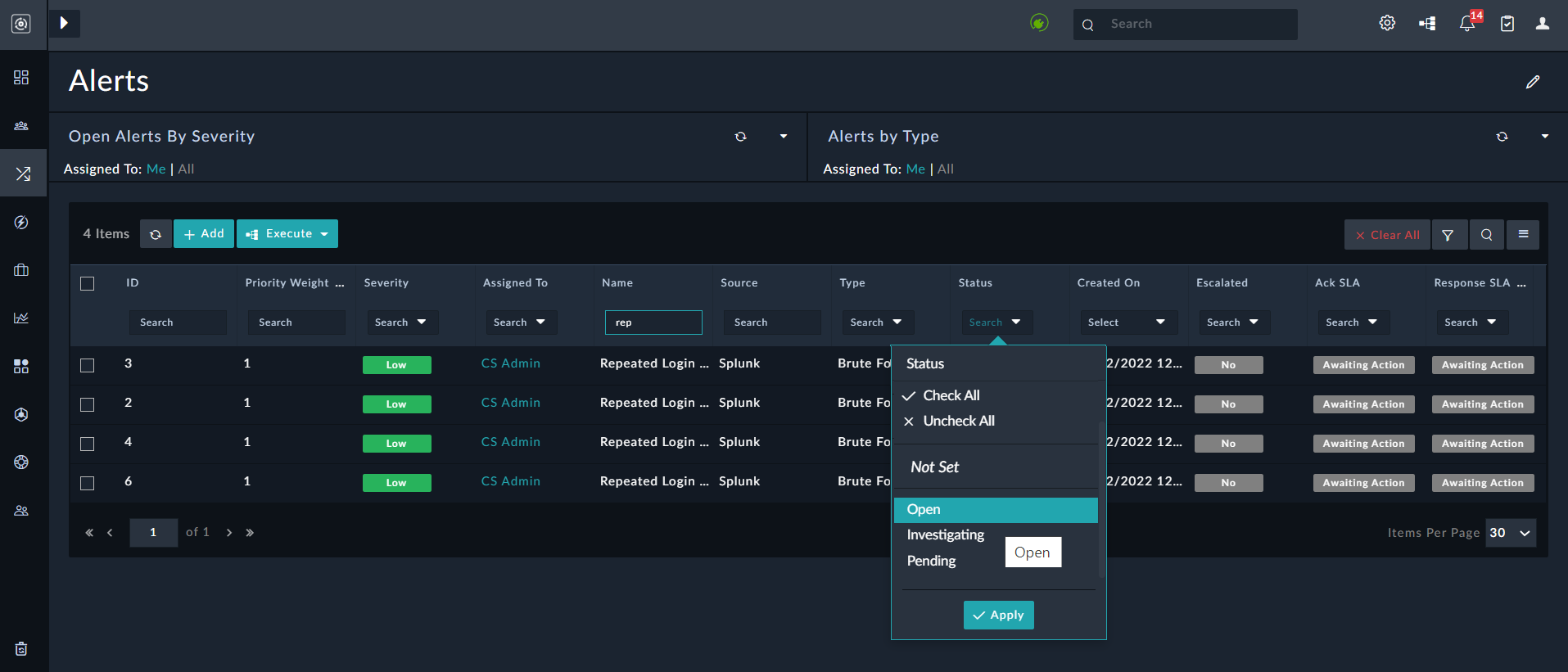
Task: Open the recycle bin sidebar icon
Action: 21,649
